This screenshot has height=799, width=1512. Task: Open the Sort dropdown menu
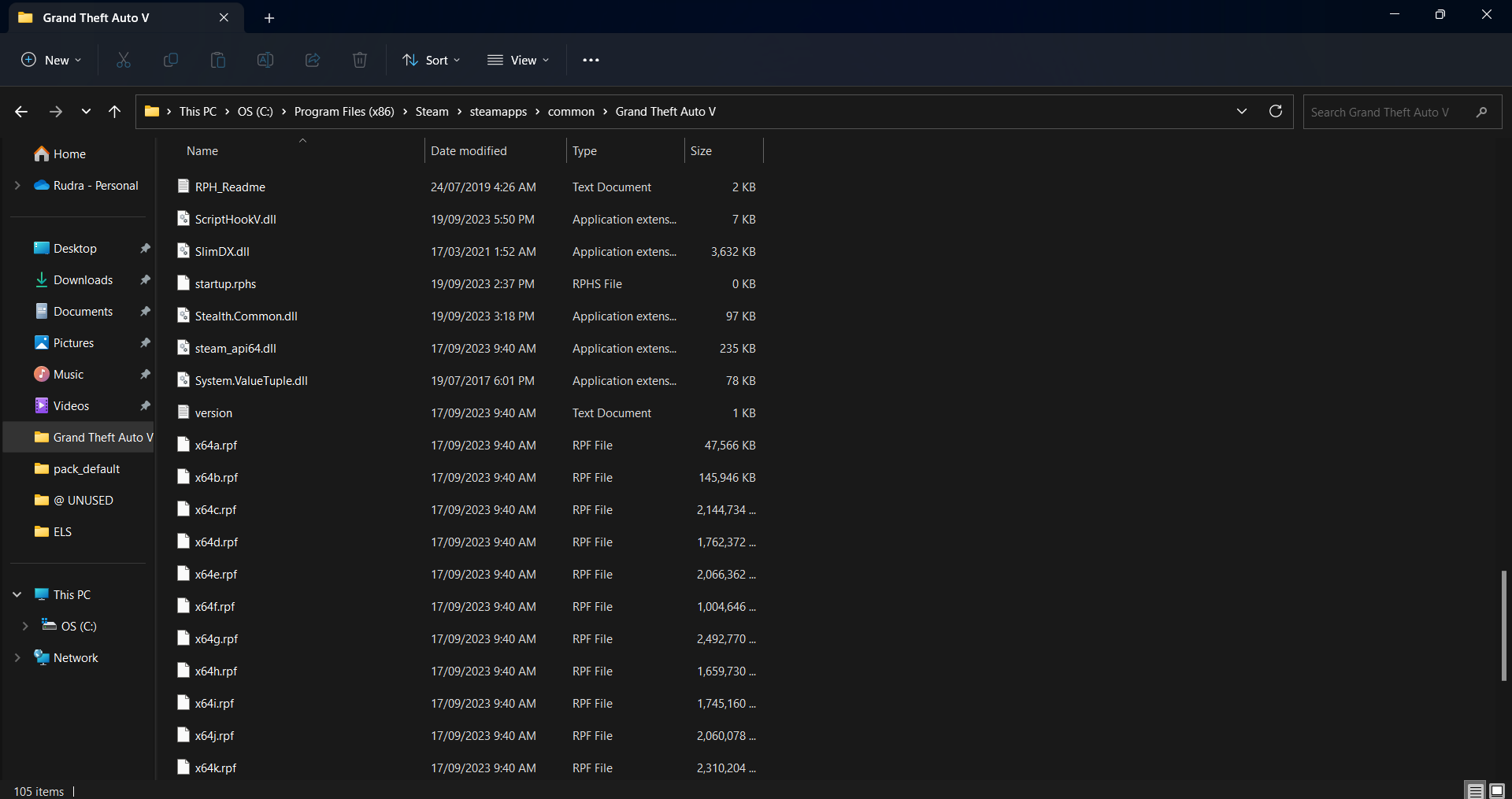coord(432,60)
